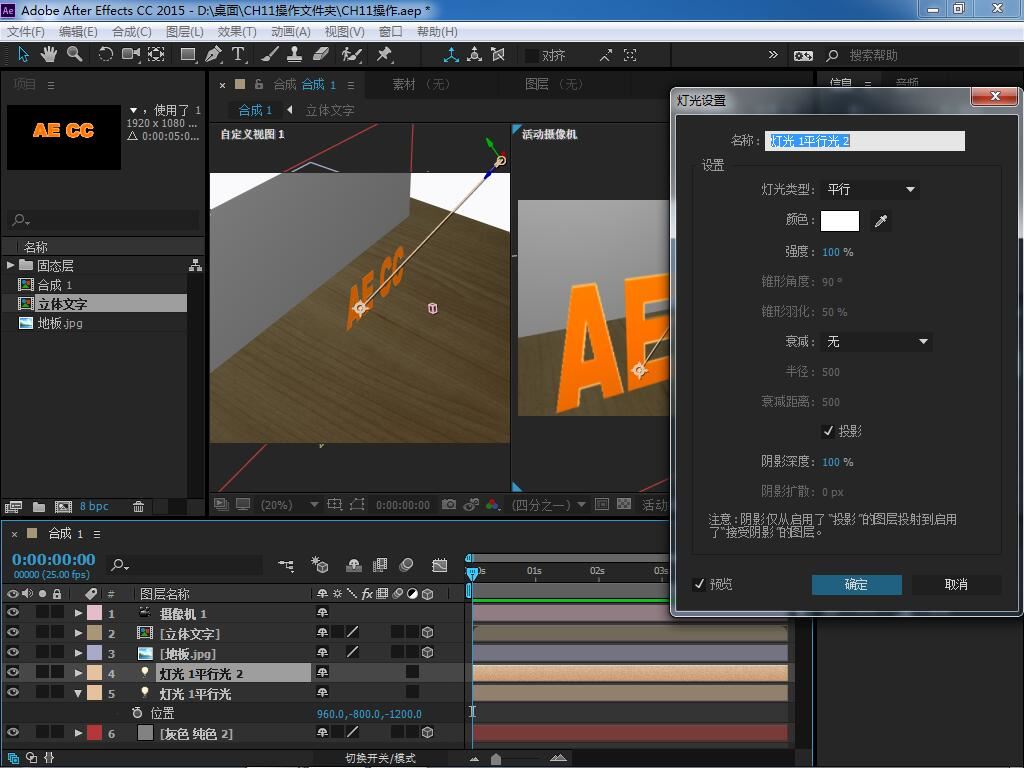Click the trash icon in Project panel
The width and height of the screenshot is (1024, 768).
138,506
